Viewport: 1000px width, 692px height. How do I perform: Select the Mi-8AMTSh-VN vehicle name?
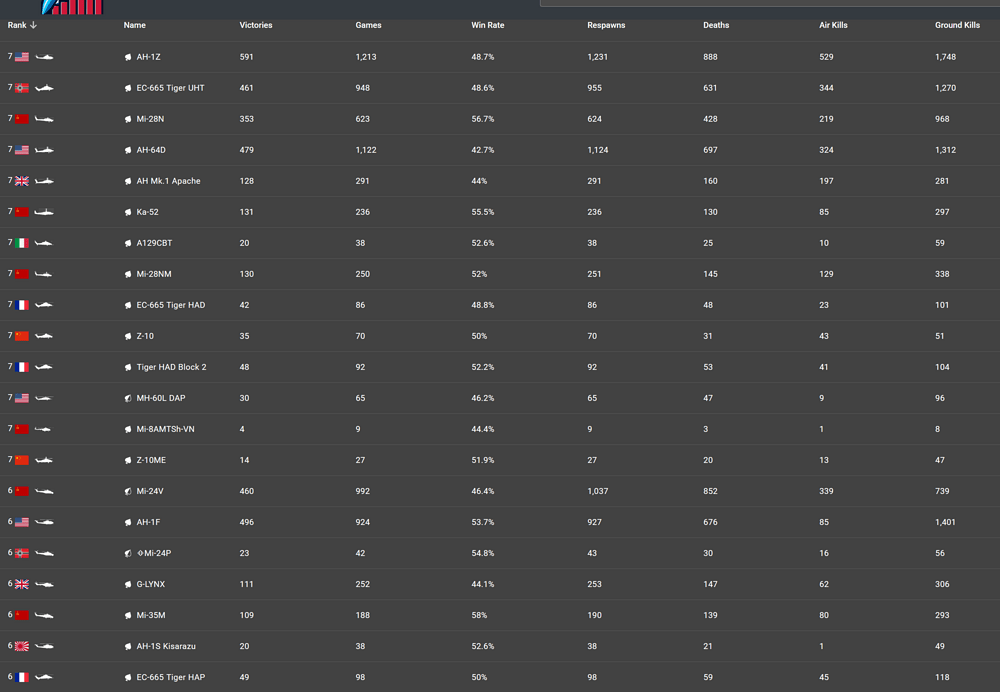[x=165, y=429]
